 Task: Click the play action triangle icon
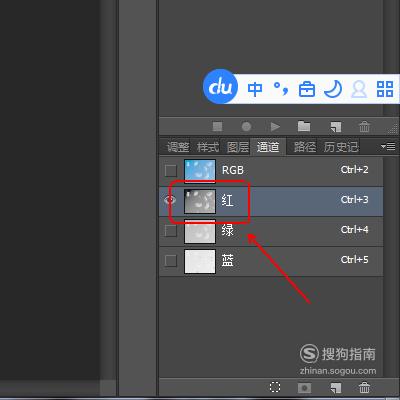coord(275,127)
